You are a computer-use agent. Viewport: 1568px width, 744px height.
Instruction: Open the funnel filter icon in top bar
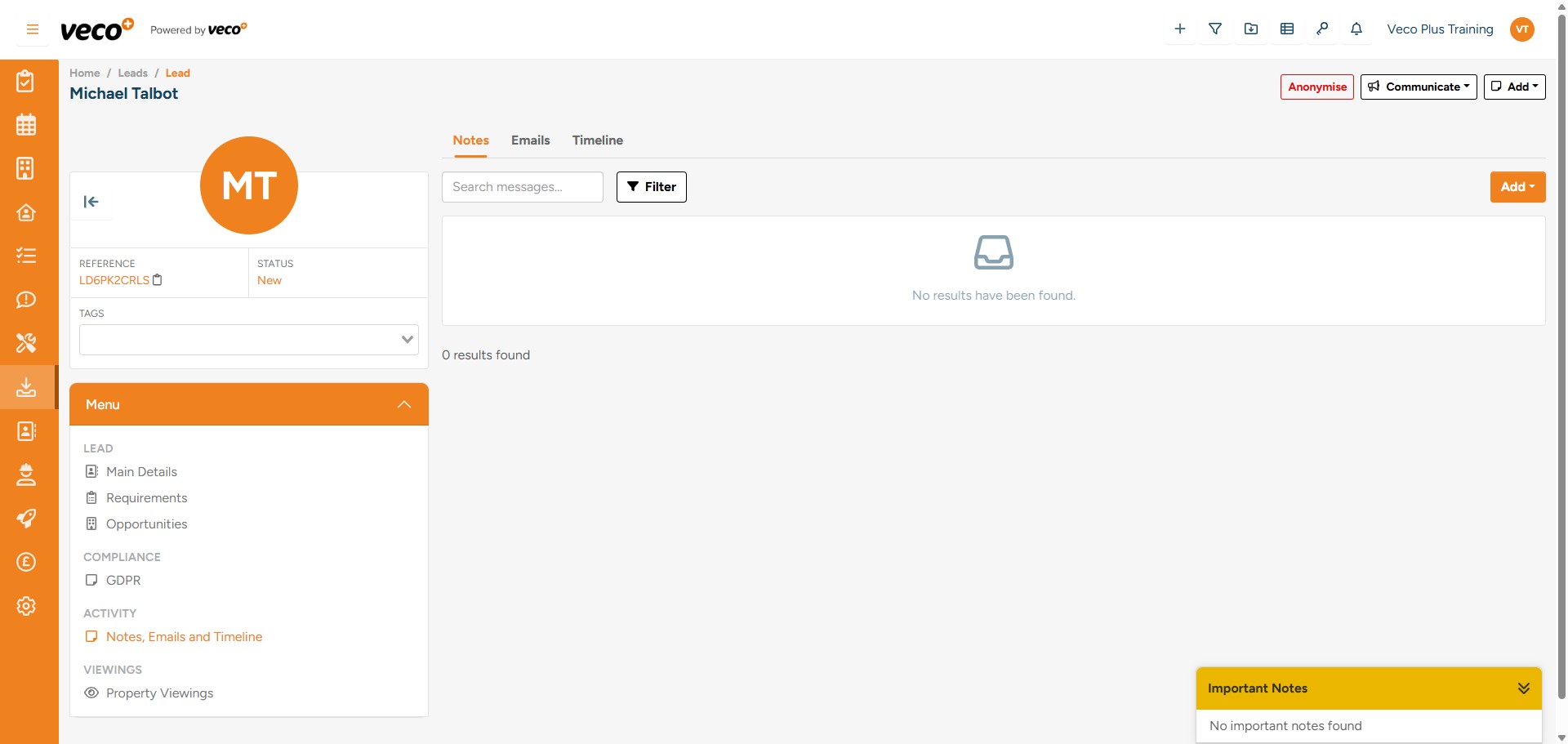(x=1215, y=29)
